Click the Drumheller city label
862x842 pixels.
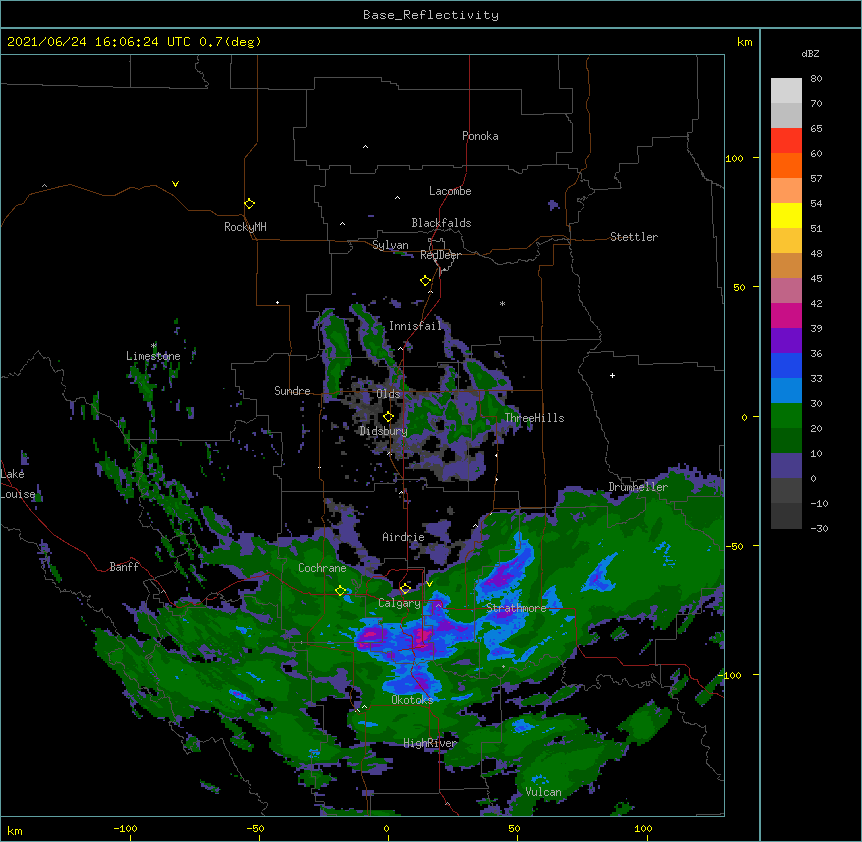pyautogui.click(x=638, y=487)
